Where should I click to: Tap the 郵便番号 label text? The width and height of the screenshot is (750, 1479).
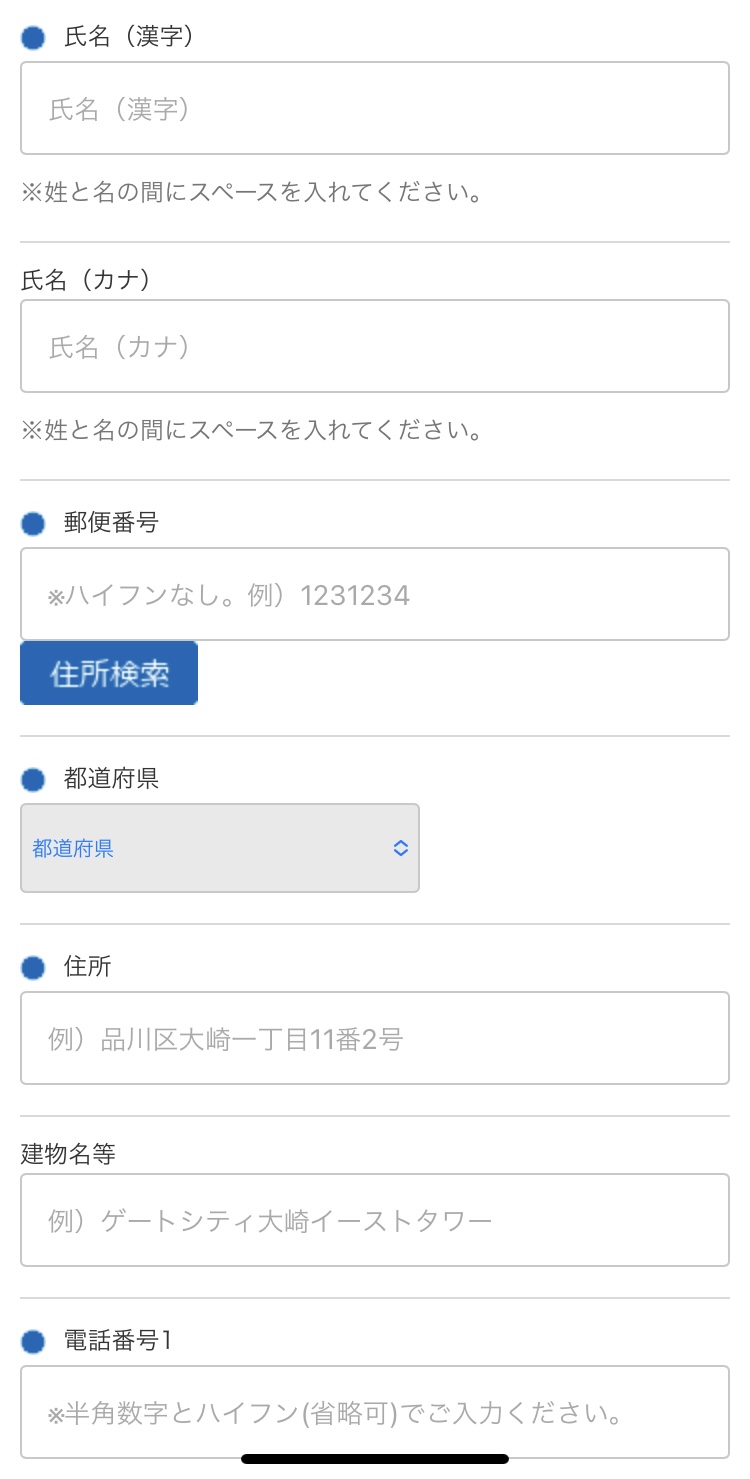tap(111, 522)
